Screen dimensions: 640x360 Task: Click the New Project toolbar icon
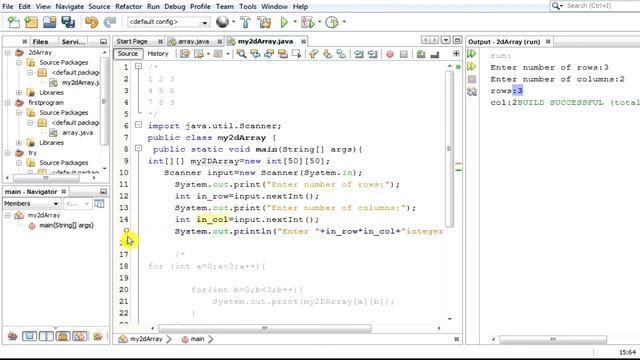[x=31, y=22]
